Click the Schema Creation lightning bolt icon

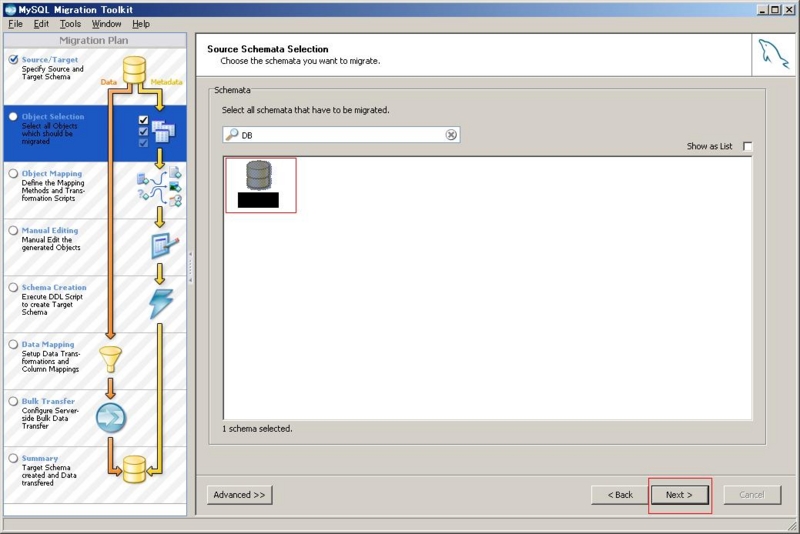pyautogui.click(x=161, y=303)
